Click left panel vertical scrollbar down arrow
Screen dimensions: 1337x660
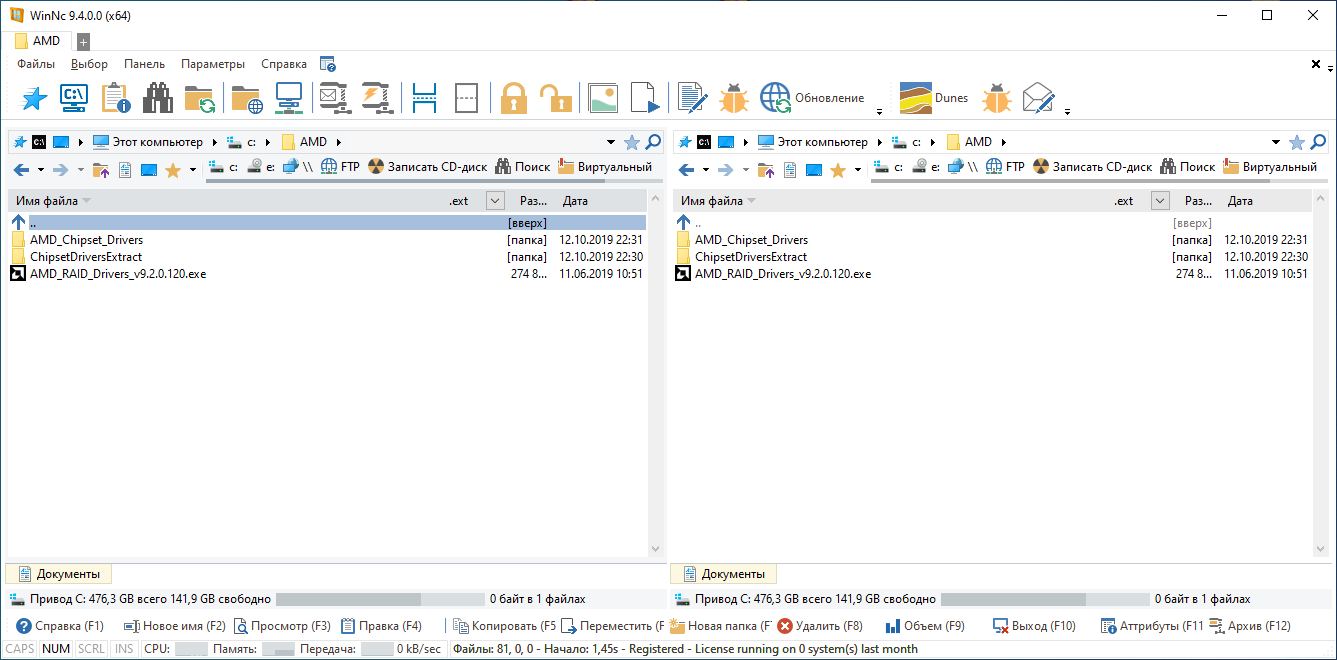tap(656, 548)
